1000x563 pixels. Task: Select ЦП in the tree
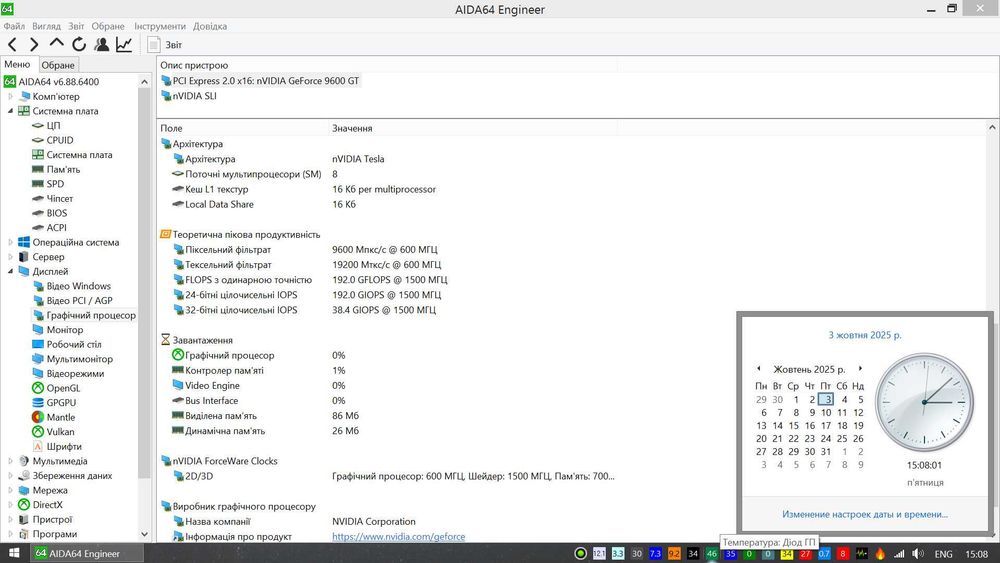coord(53,126)
